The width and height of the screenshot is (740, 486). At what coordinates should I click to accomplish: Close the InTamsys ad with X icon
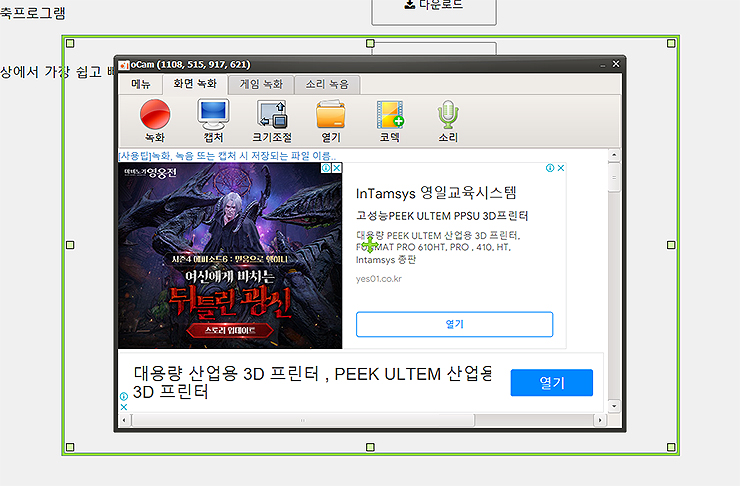pyautogui.click(x=561, y=168)
